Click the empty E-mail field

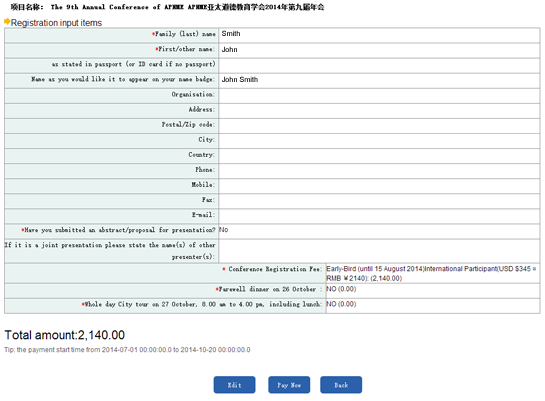click(379, 216)
